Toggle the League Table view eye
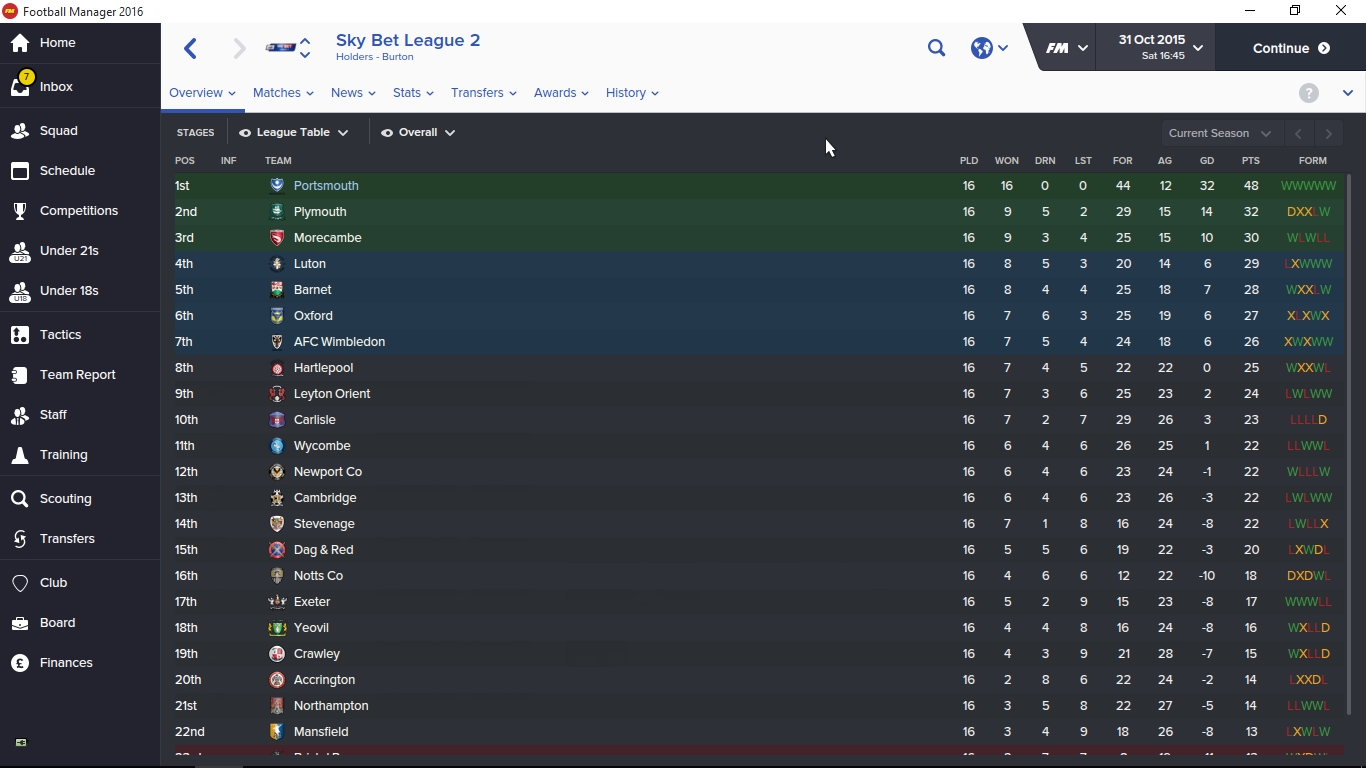This screenshot has width=1366, height=768. coord(245,133)
